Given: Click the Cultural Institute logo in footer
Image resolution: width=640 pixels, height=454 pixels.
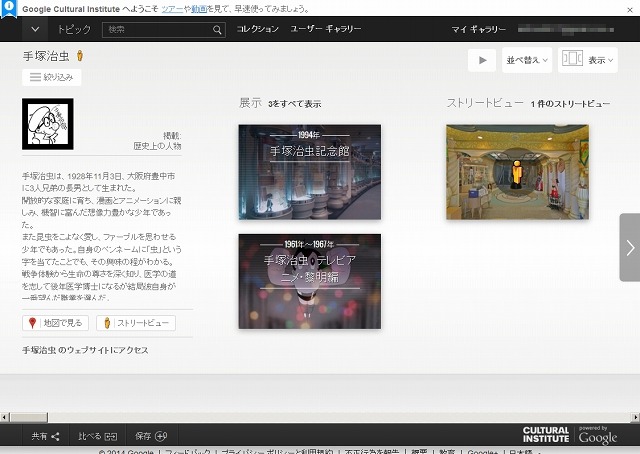Looking at the screenshot, I should (546, 435).
